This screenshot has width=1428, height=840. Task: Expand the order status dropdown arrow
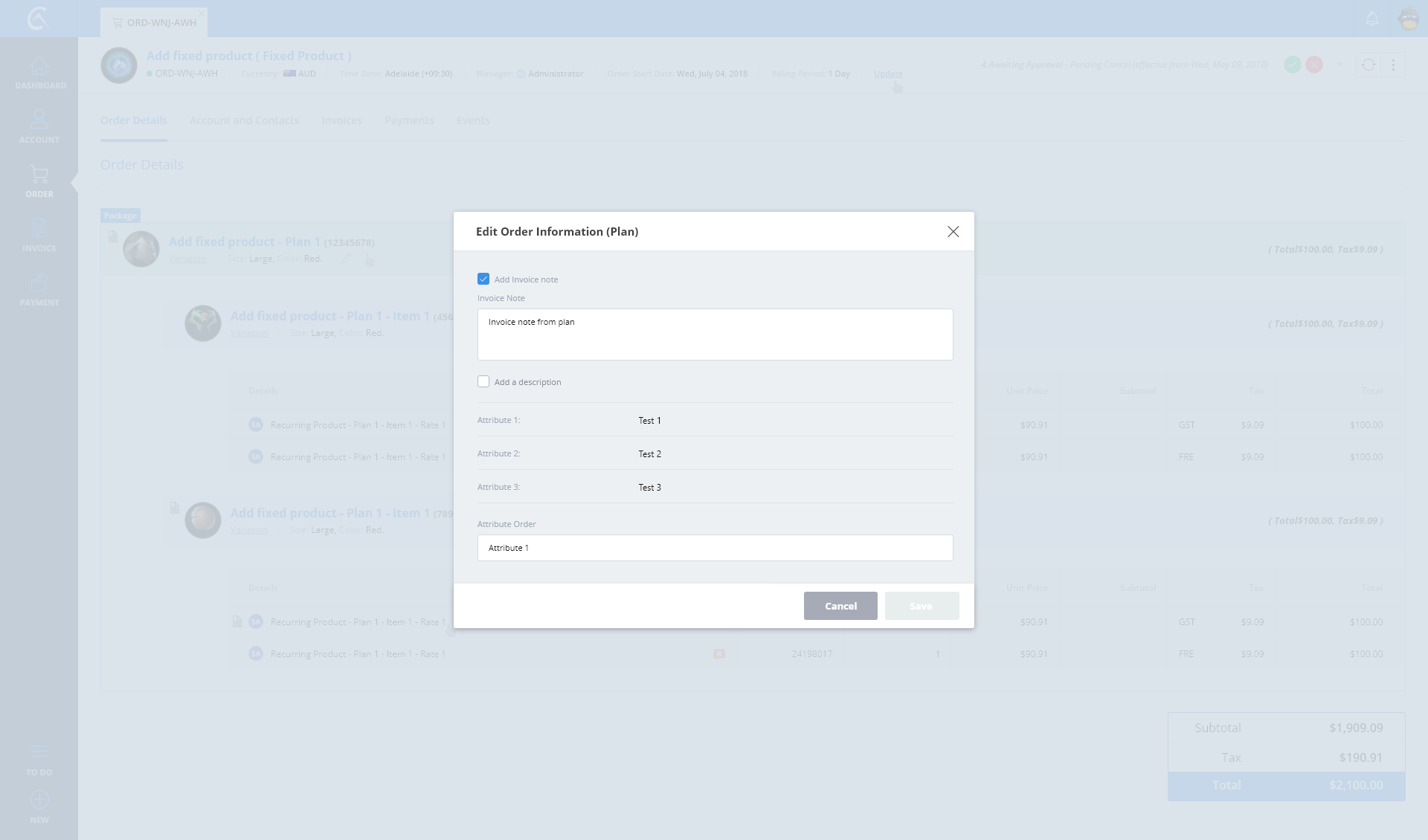coord(1339,65)
